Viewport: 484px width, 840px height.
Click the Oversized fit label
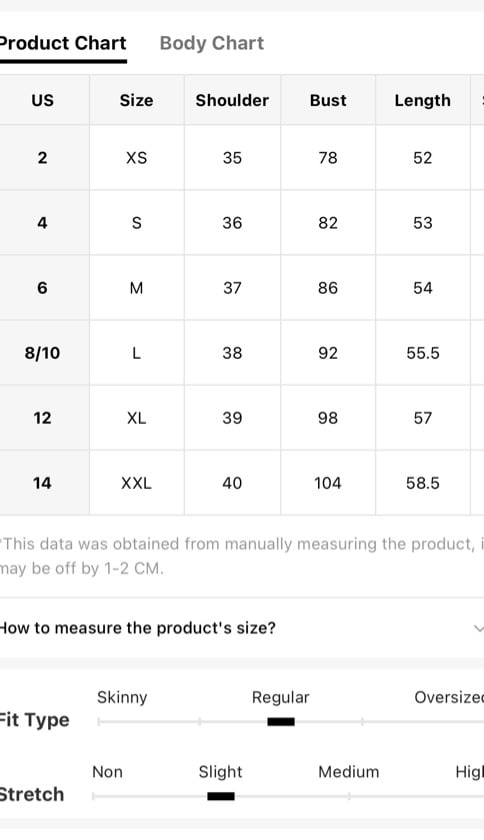[x=449, y=697]
